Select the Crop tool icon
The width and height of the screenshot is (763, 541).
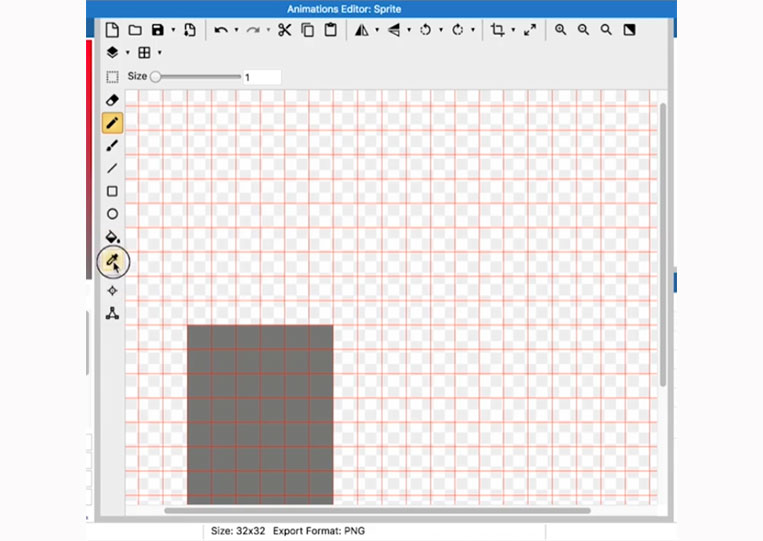tap(497, 30)
